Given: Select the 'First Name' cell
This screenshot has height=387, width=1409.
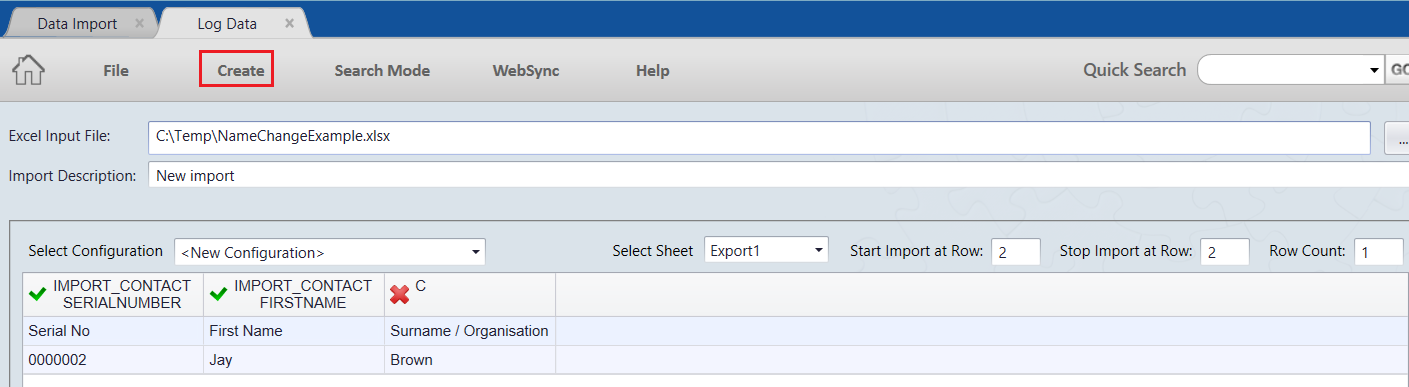Looking at the screenshot, I should [294, 331].
